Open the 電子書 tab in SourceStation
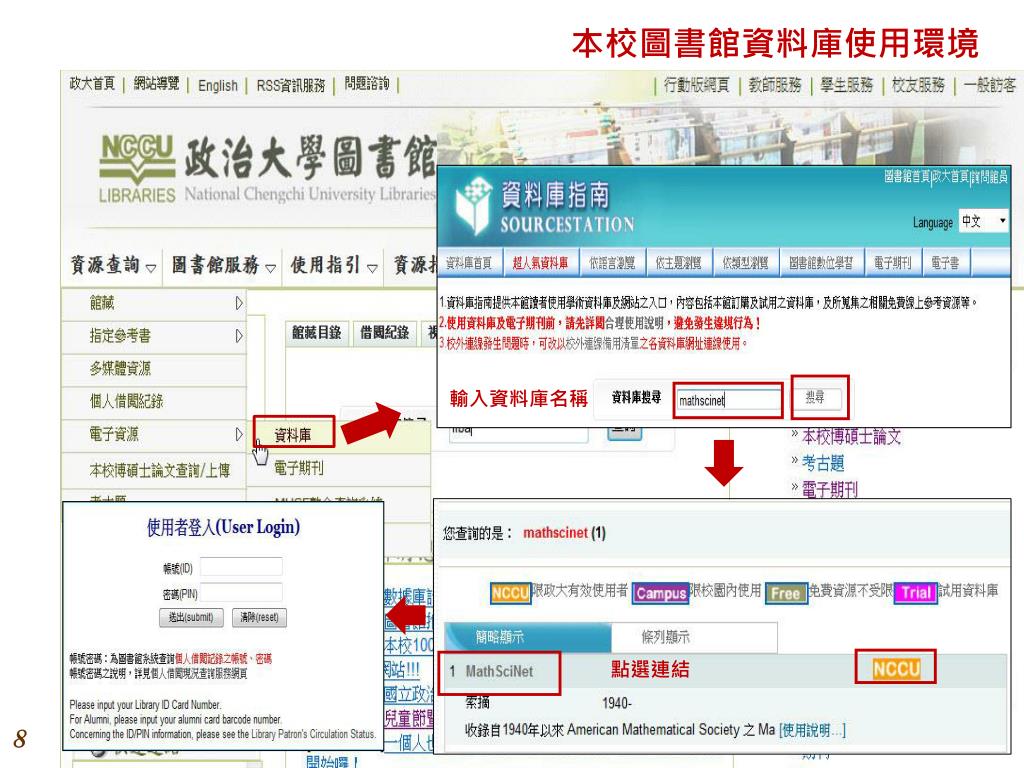1024x768 pixels. pyautogui.click(x=945, y=263)
